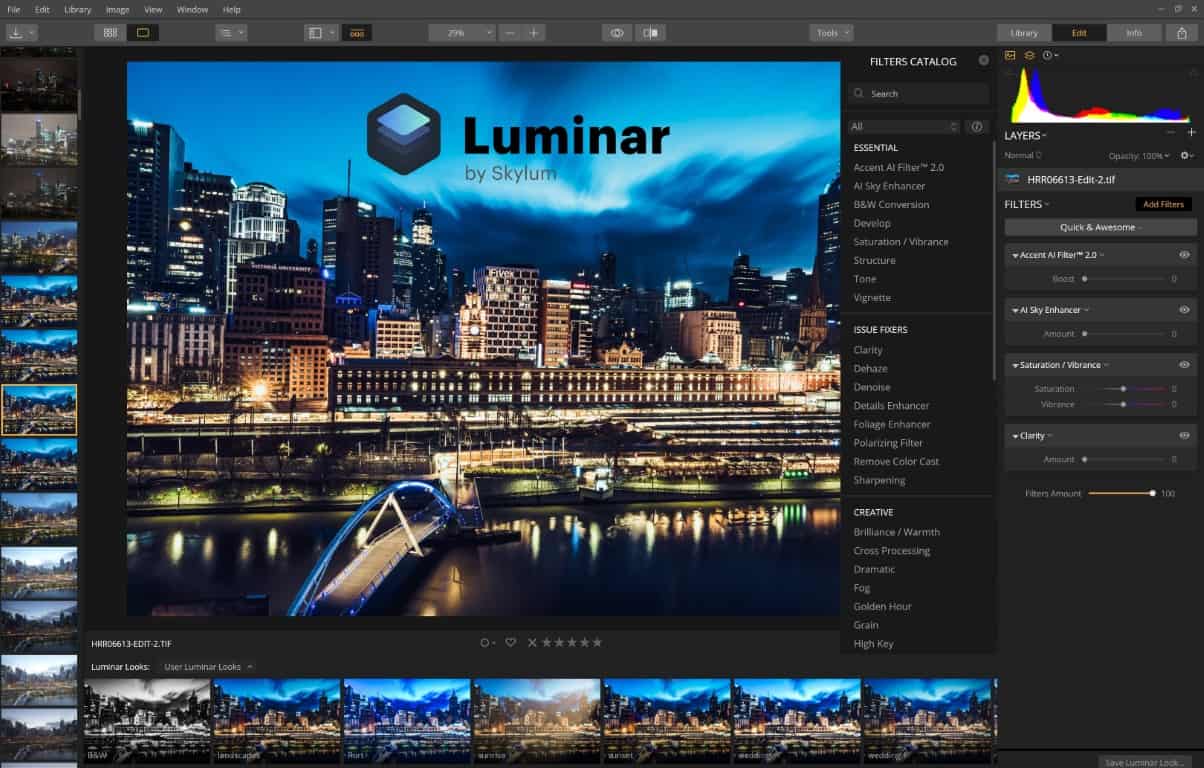Open the Image menu

pyautogui.click(x=117, y=9)
